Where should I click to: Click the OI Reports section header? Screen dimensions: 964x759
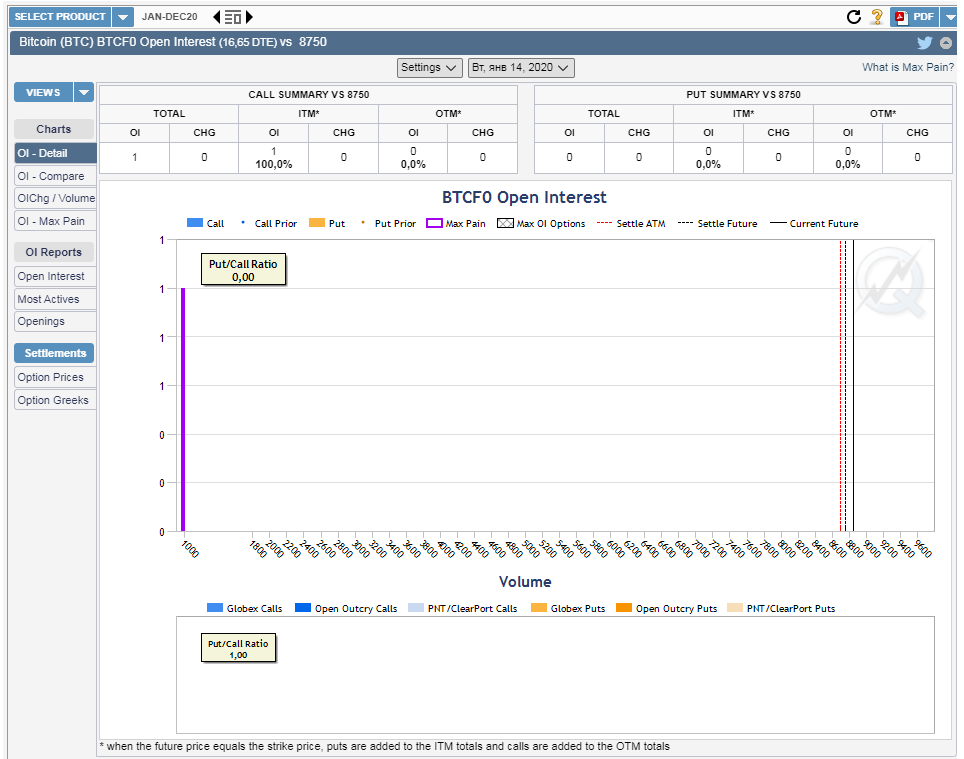pos(54,252)
